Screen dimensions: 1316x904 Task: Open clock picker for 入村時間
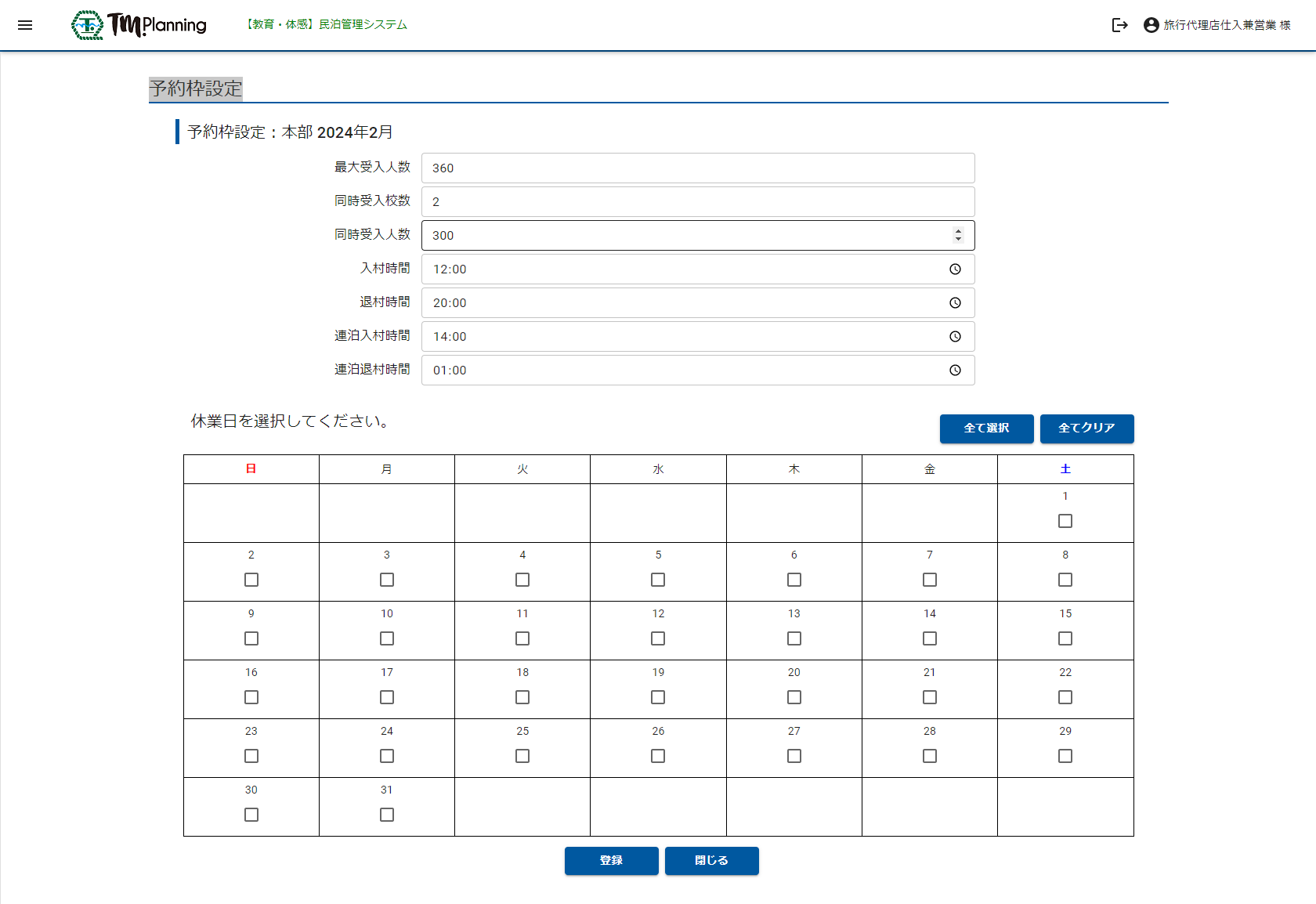coord(955,269)
